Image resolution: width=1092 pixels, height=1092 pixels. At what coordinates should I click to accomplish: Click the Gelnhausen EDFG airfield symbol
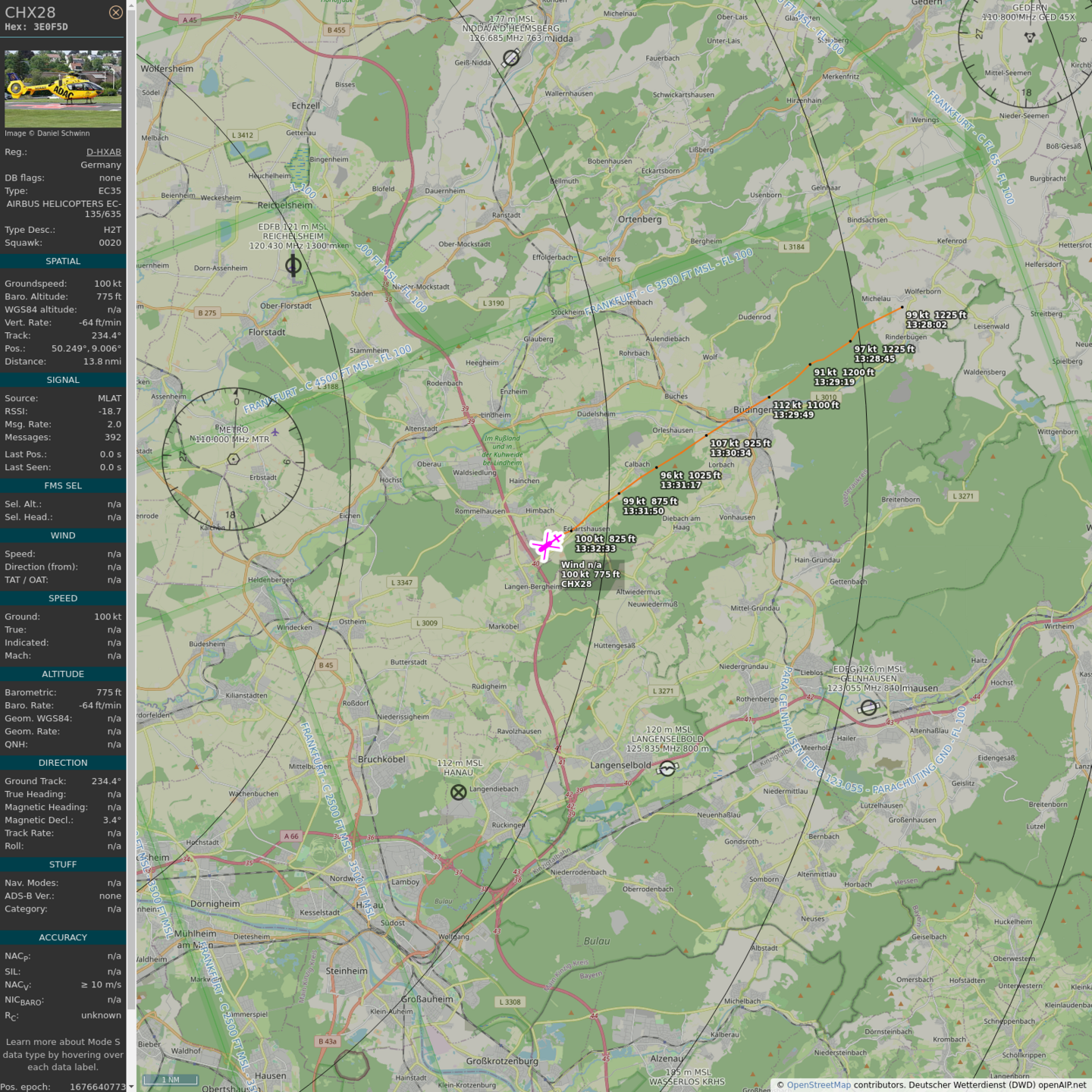868,708
